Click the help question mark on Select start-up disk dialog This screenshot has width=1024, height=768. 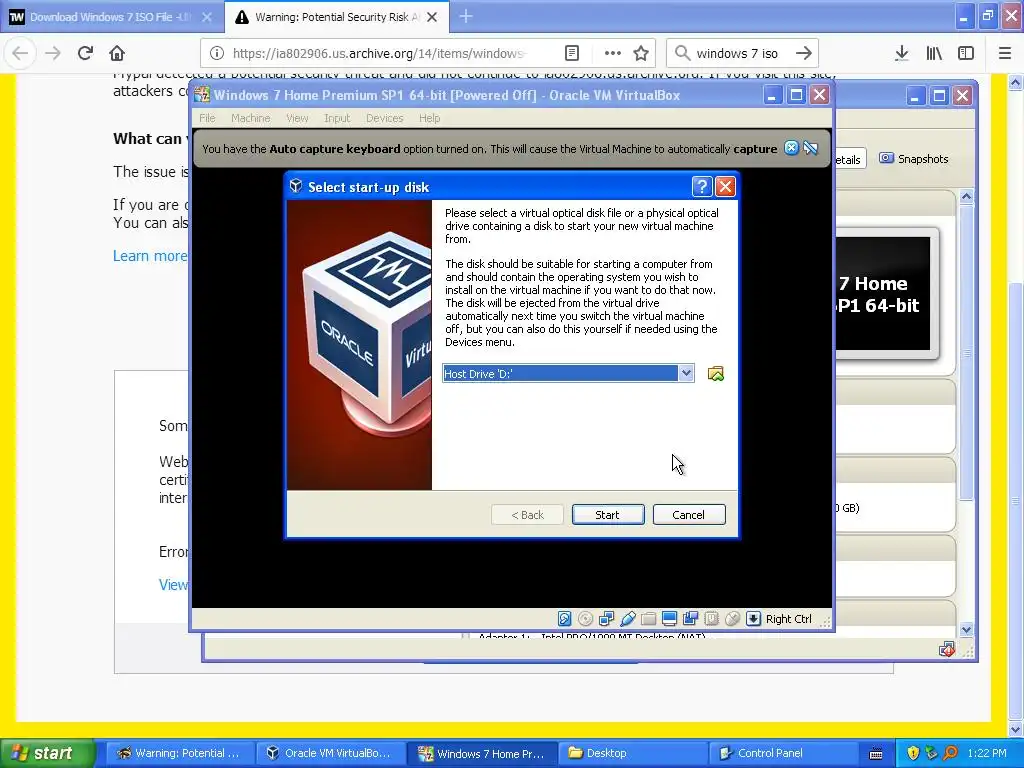pos(701,187)
